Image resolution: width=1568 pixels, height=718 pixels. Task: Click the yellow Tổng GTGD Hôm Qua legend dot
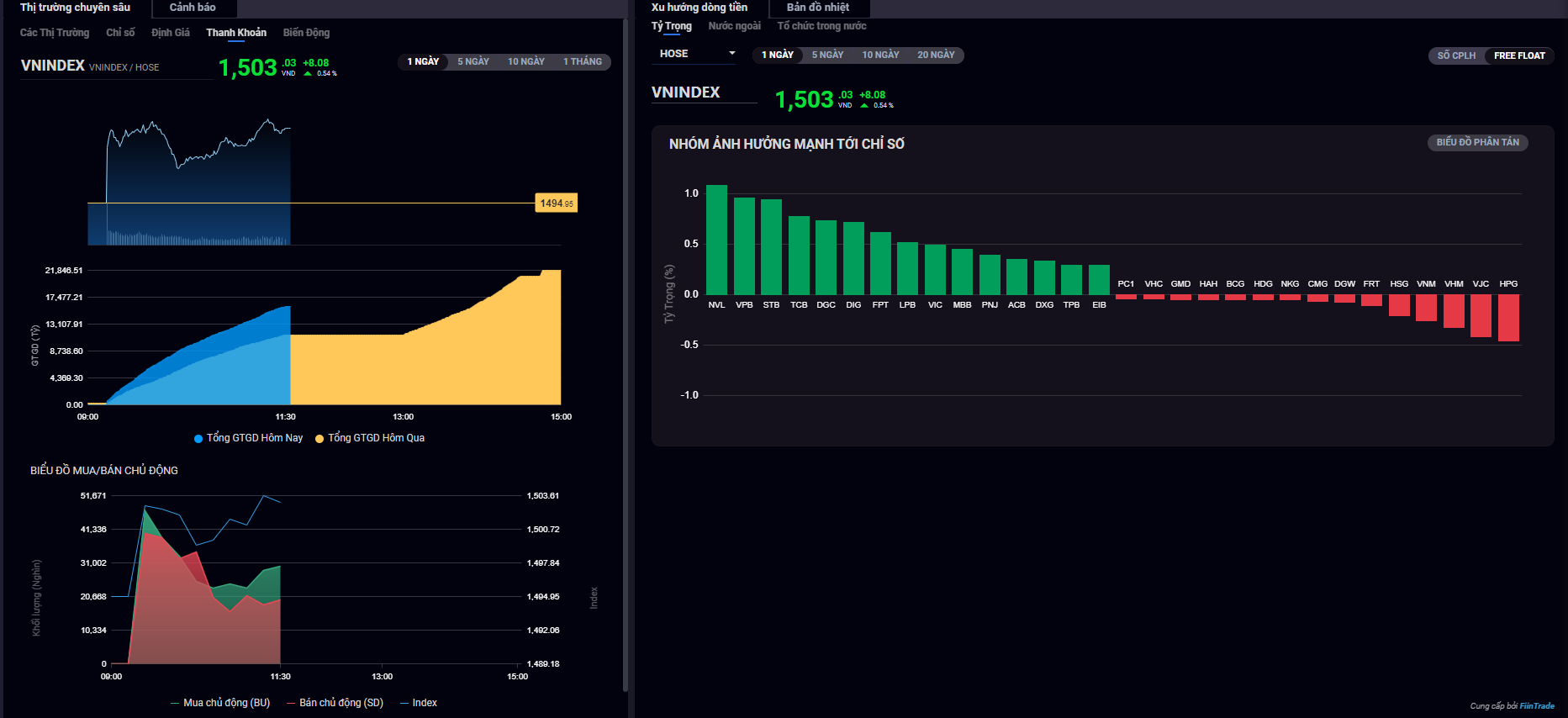click(319, 439)
